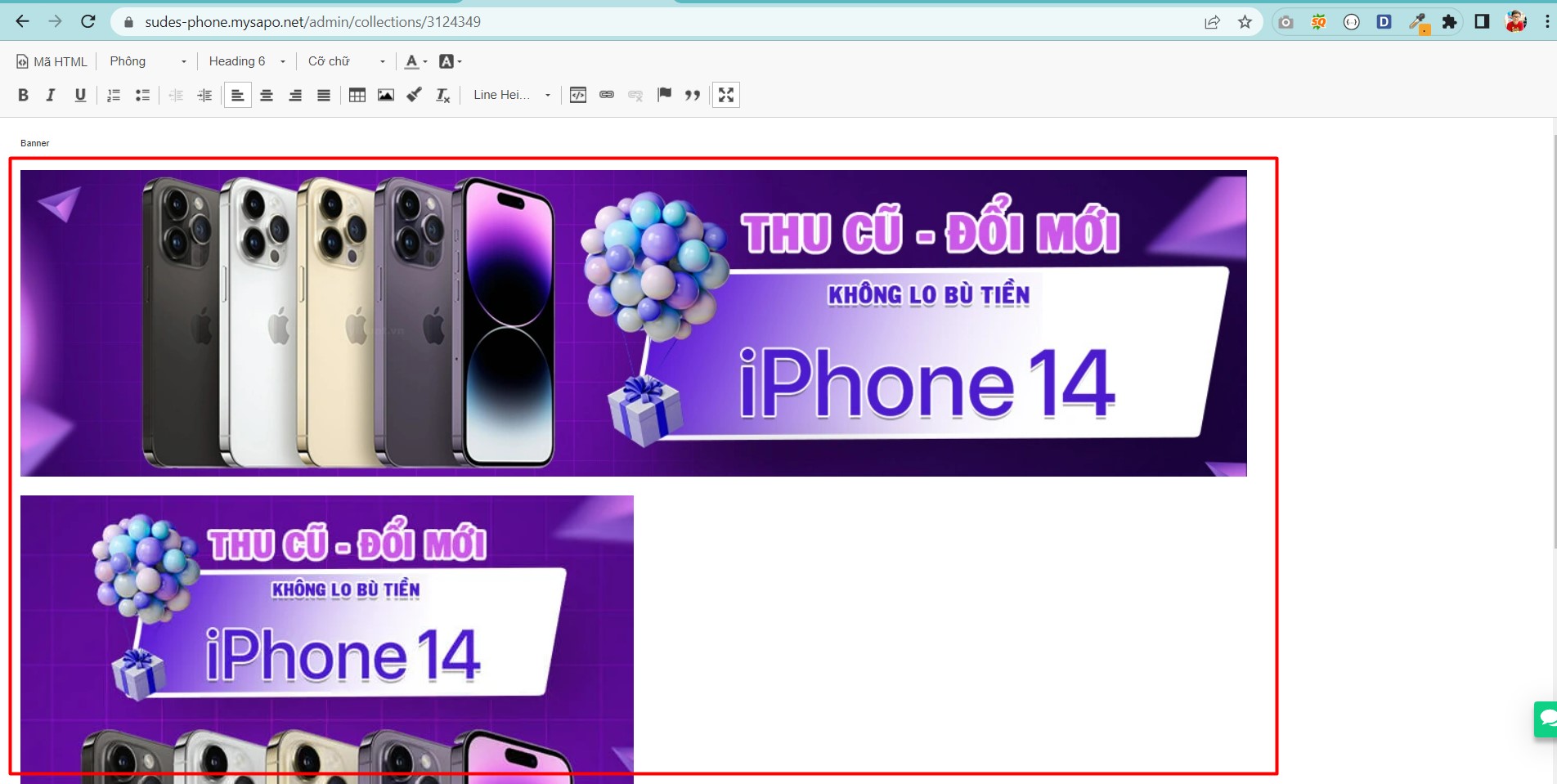Screen dimensions: 1557x784
Task: Open the extensions puzzle menu
Action: (x=1449, y=22)
